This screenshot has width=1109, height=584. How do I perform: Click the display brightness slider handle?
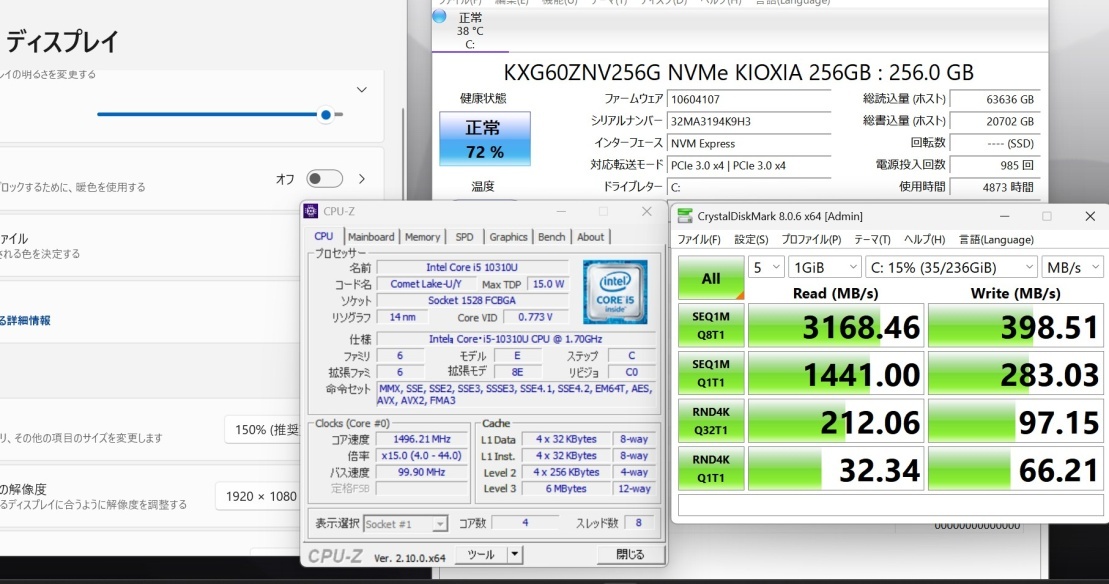point(326,115)
